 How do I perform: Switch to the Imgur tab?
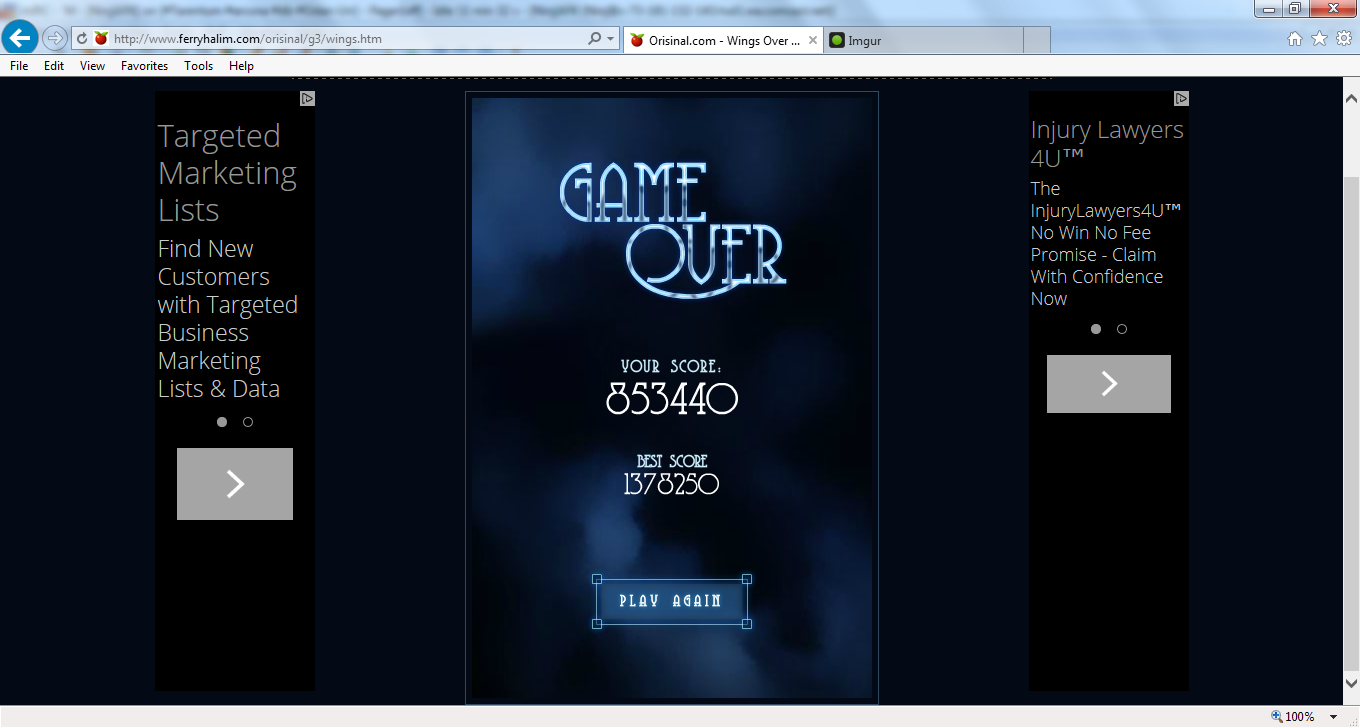tap(923, 41)
